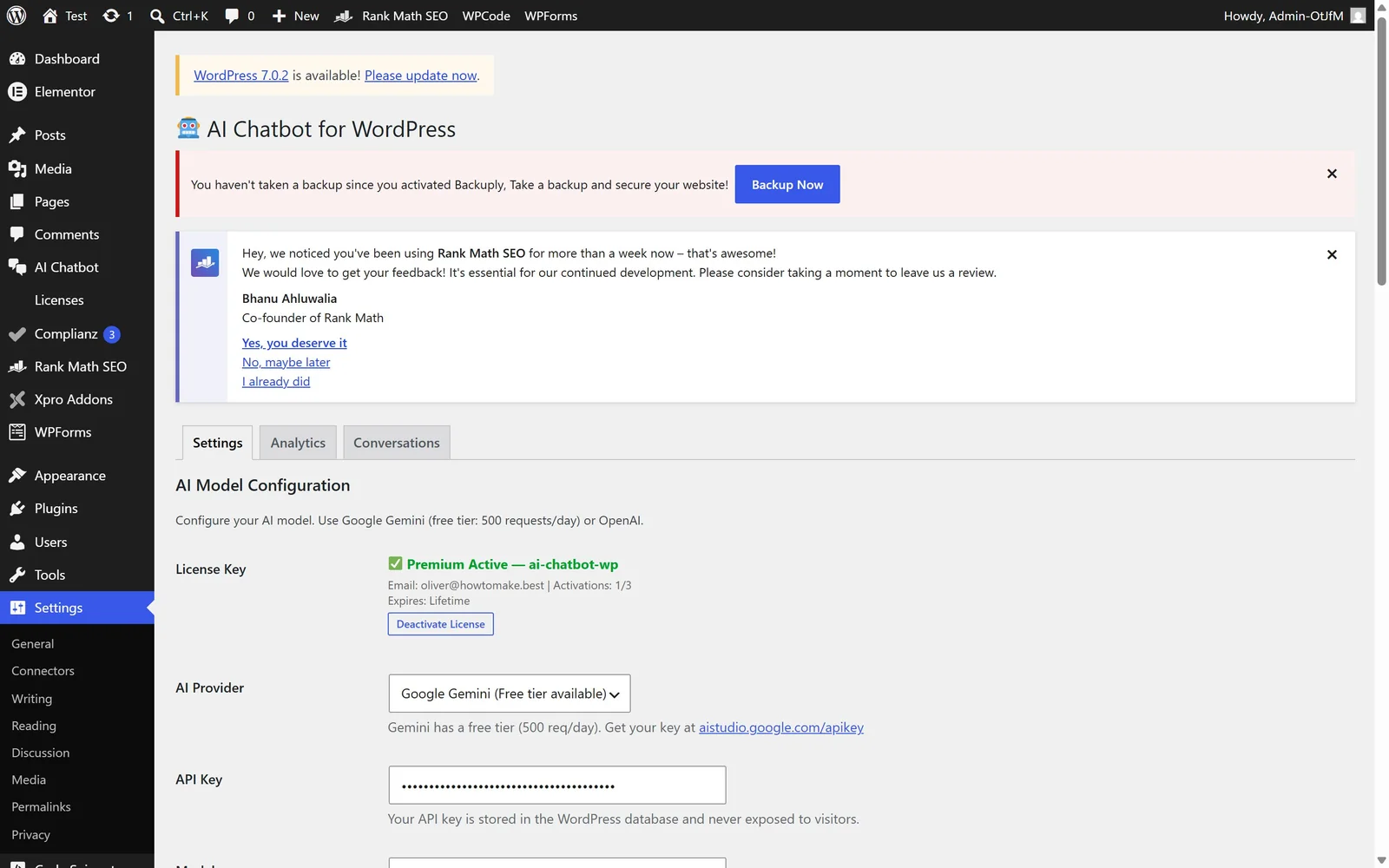Image resolution: width=1389 pixels, height=868 pixels.
Task: Dismiss the Rank Math review notice
Action: click(x=1332, y=254)
